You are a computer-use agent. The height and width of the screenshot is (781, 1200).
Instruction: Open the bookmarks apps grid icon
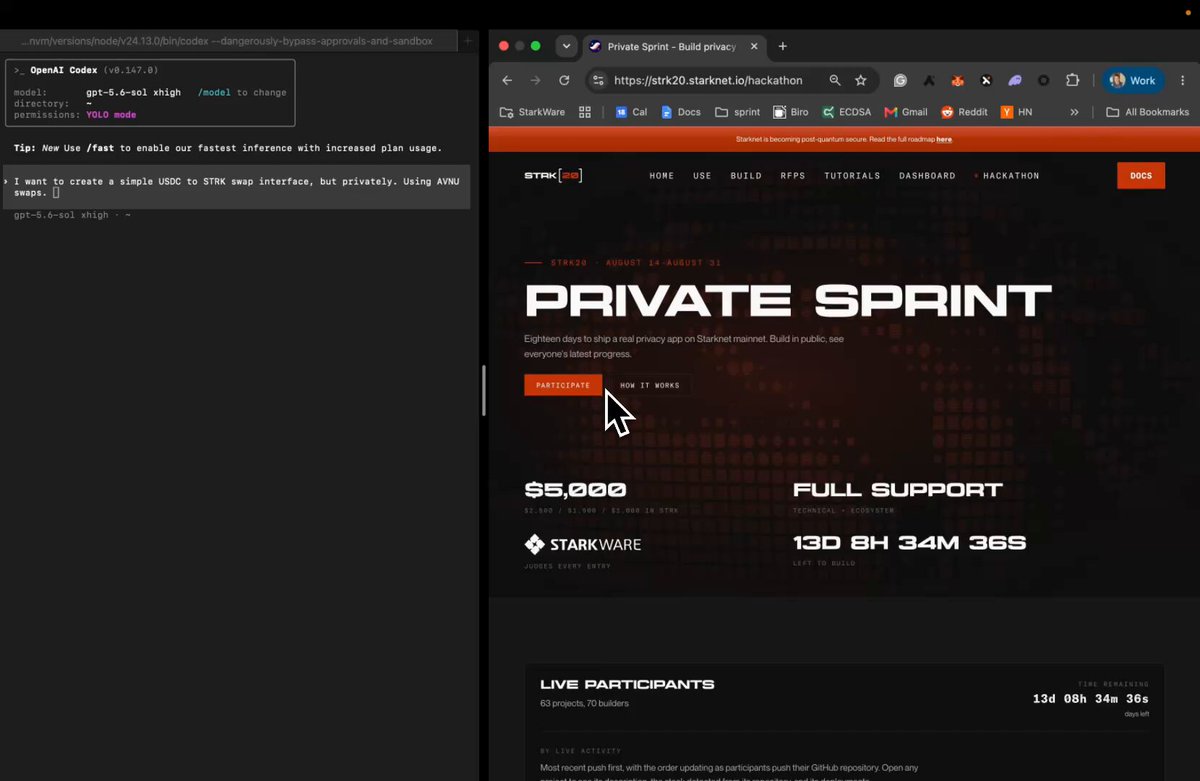click(585, 112)
